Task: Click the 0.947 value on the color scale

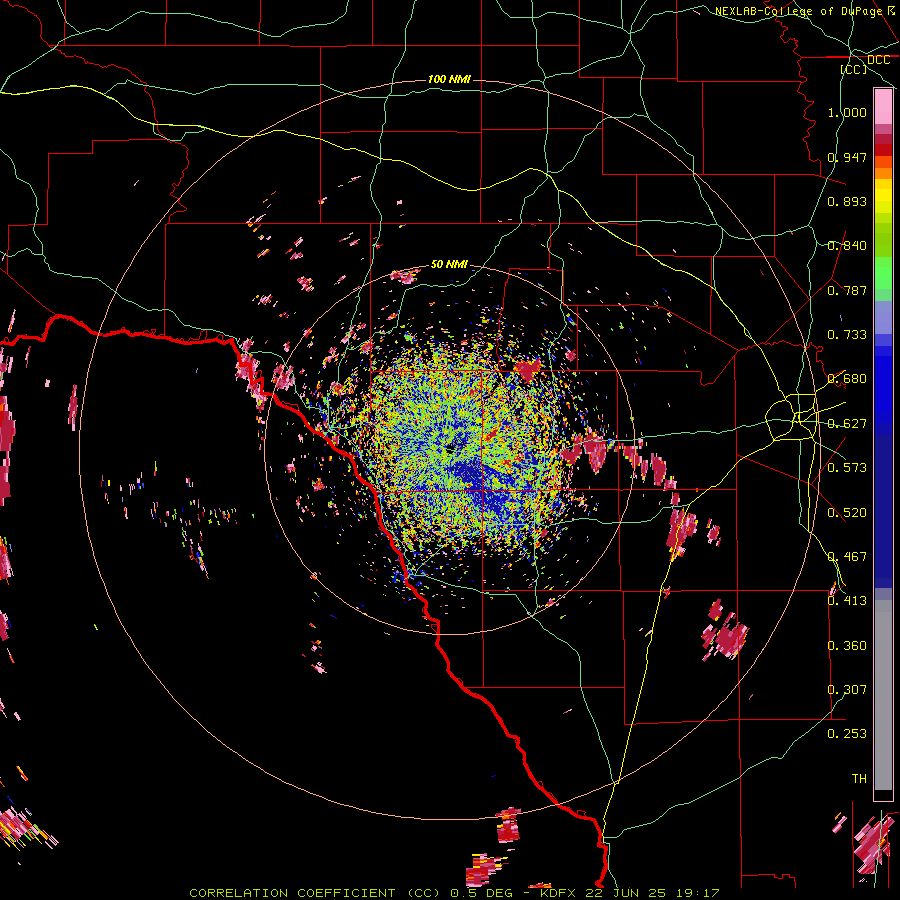Action: [847, 157]
